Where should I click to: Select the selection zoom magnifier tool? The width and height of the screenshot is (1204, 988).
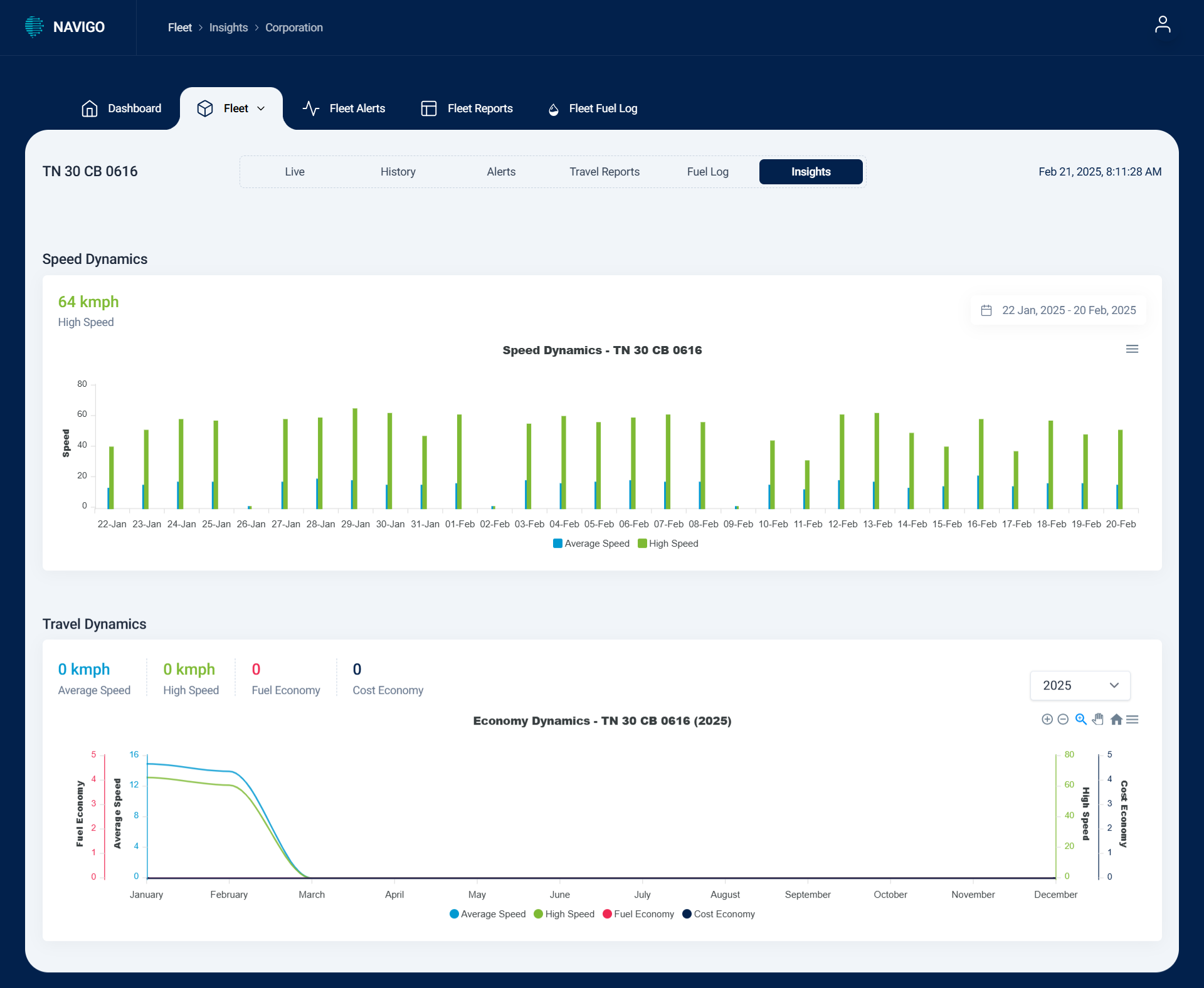pyautogui.click(x=1080, y=719)
